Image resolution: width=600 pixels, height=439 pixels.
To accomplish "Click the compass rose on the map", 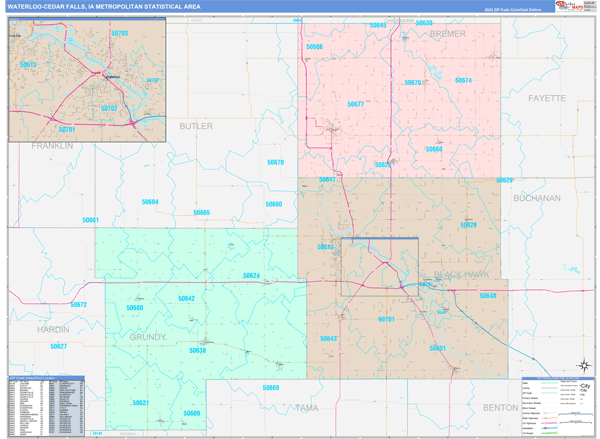I will [x=584, y=366].
